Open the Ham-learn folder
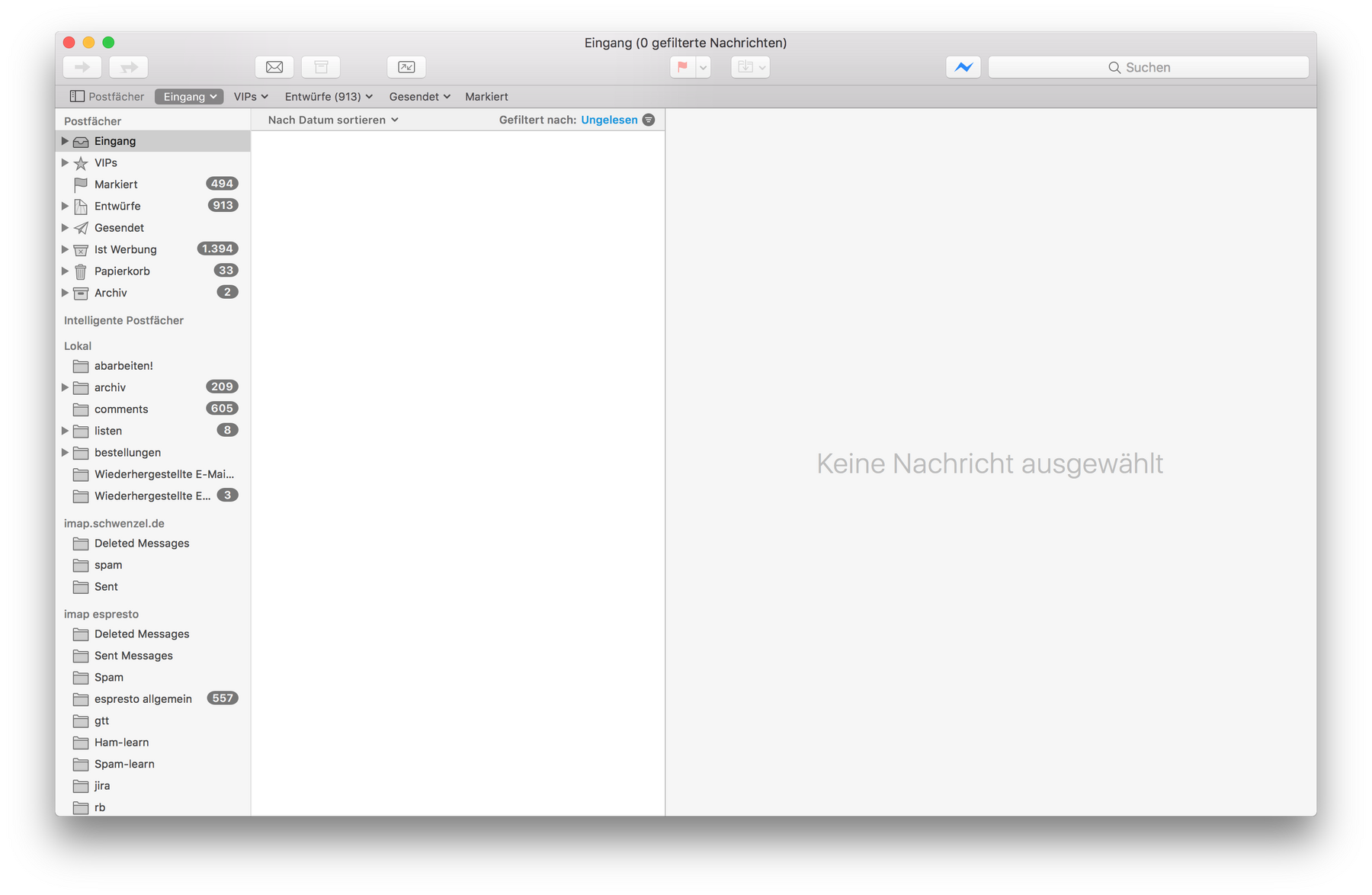 pyautogui.click(x=152, y=743)
